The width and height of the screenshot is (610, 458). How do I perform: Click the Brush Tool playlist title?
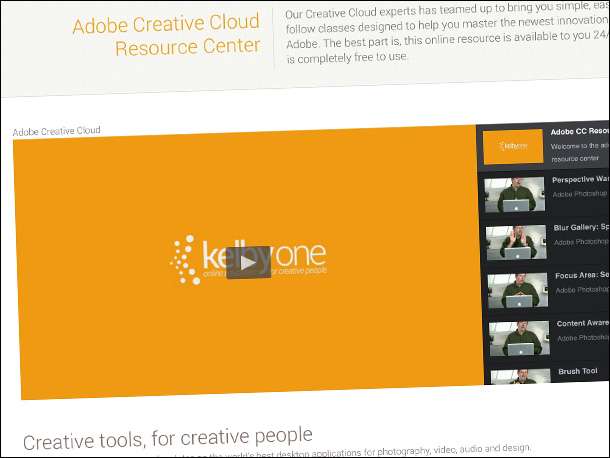point(578,371)
